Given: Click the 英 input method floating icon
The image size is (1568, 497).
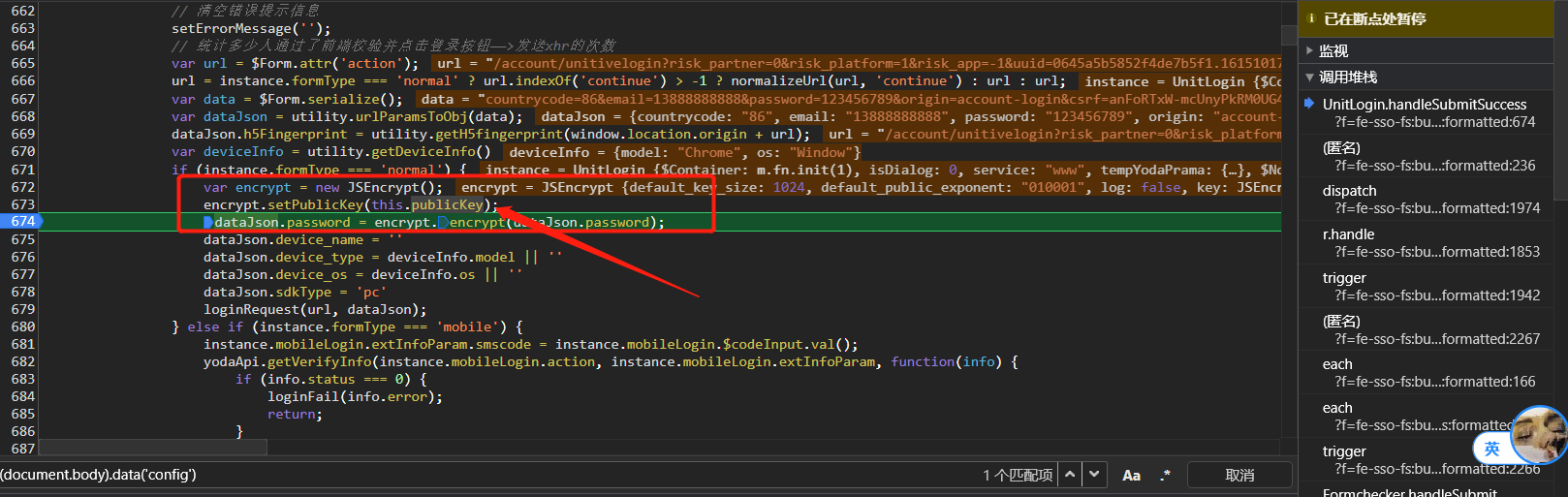Looking at the screenshot, I should click(1492, 449).
